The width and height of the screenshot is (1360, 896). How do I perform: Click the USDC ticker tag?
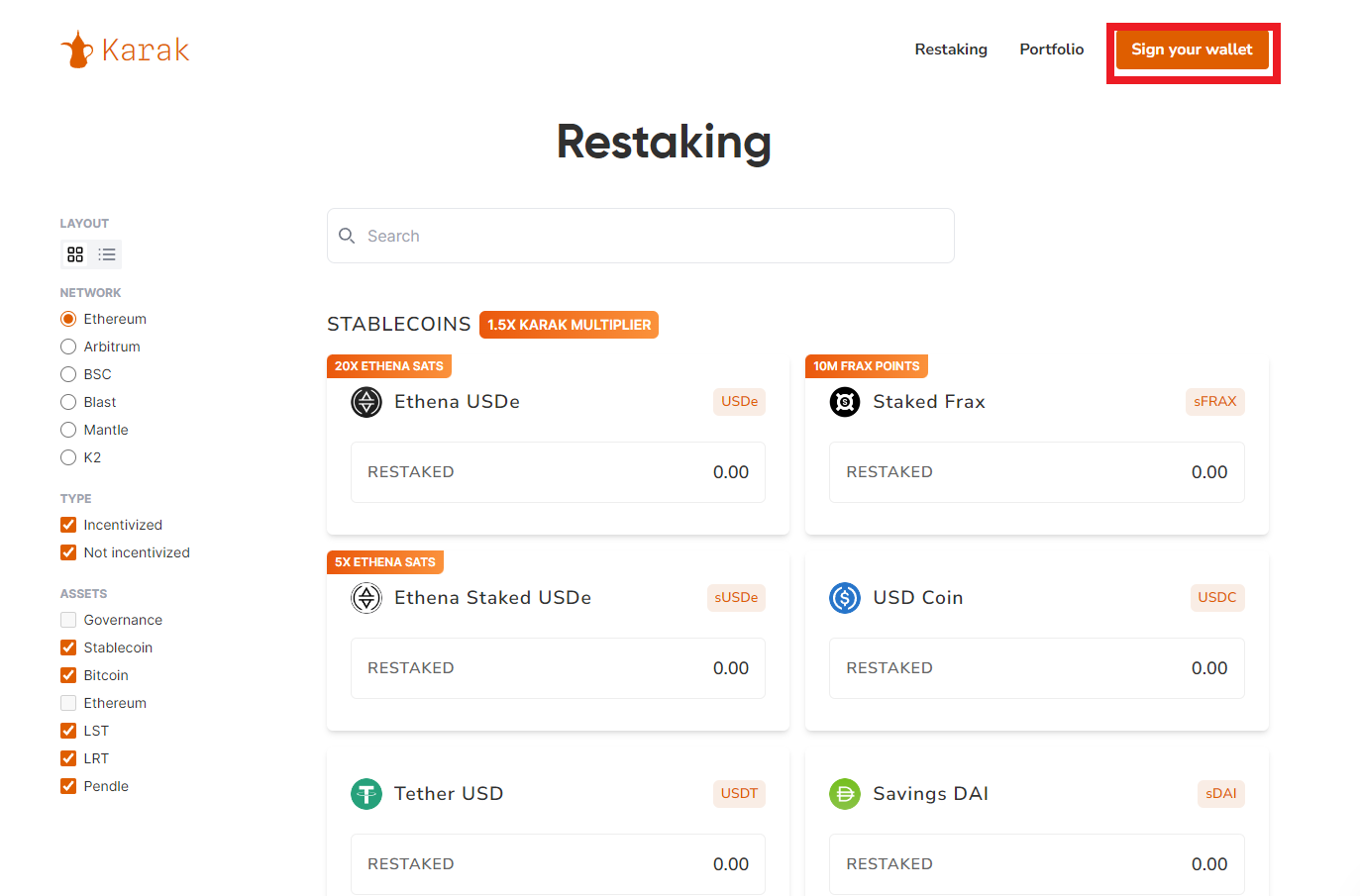coord(1217,598)
